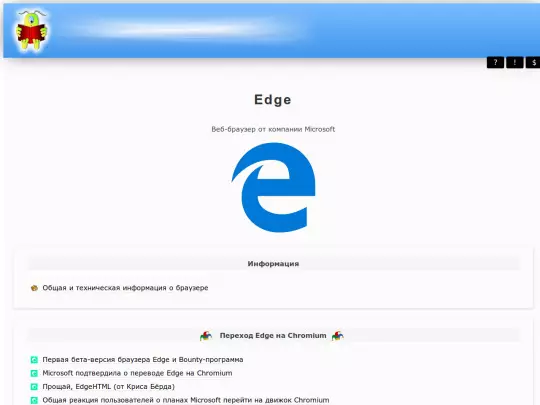Click the icon beside general browser information

[34, 288]
